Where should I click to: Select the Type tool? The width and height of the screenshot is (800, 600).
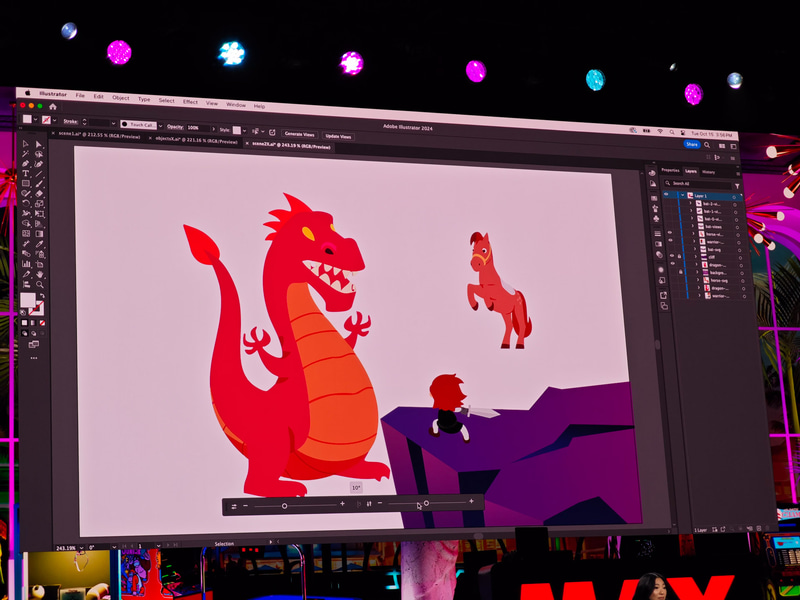25,174
